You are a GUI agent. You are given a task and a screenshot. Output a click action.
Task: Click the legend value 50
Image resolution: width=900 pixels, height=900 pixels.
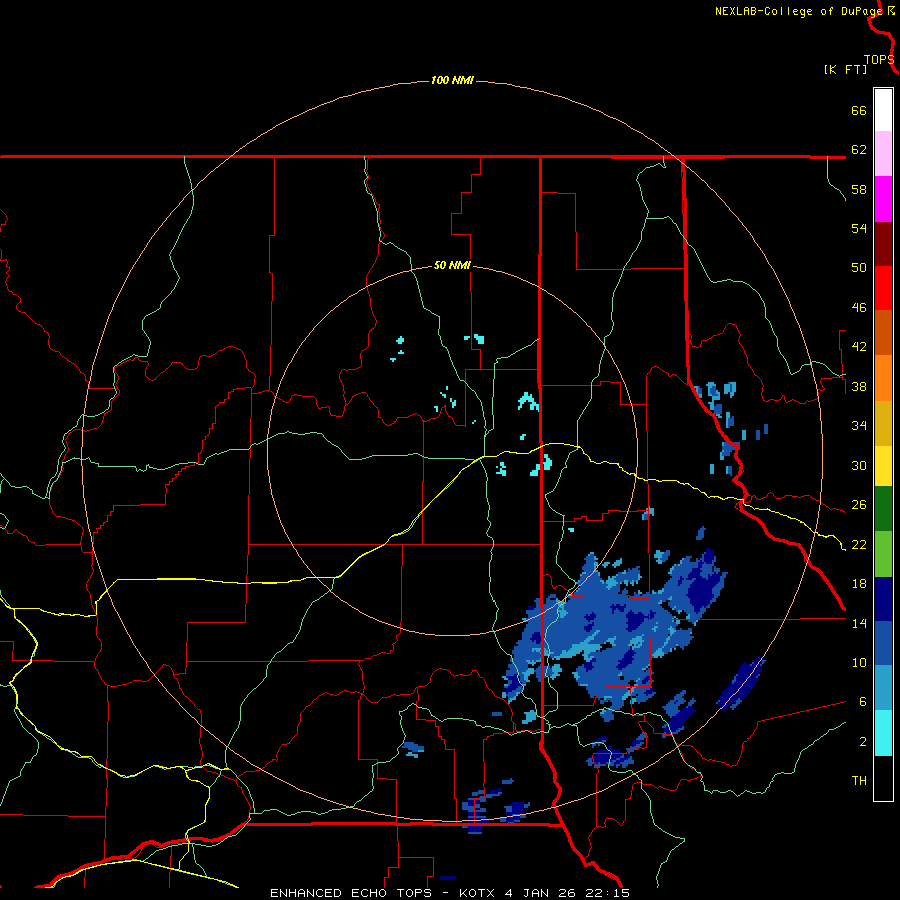pos(859,268)
